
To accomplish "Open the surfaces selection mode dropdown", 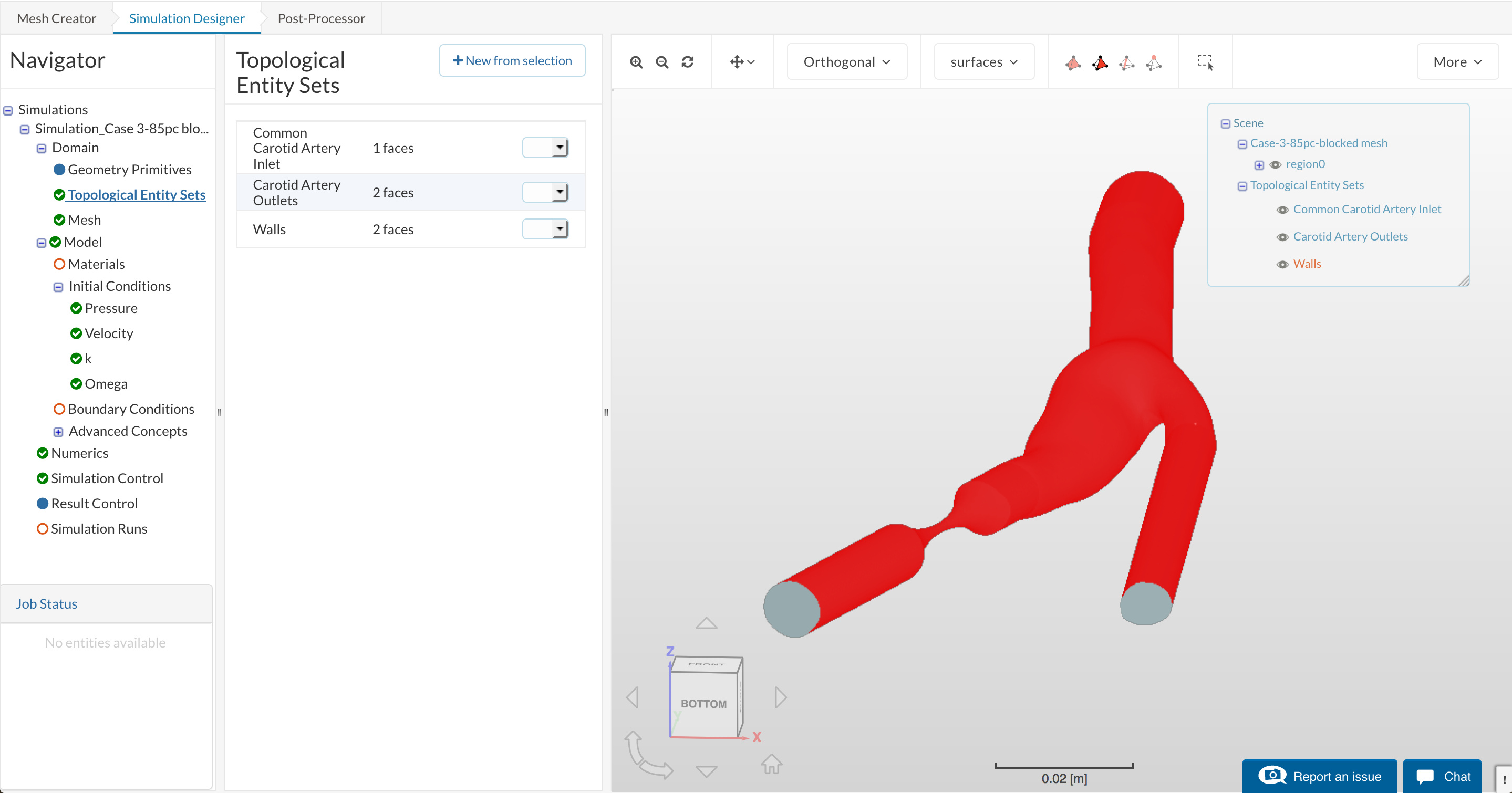I will 983,62.
